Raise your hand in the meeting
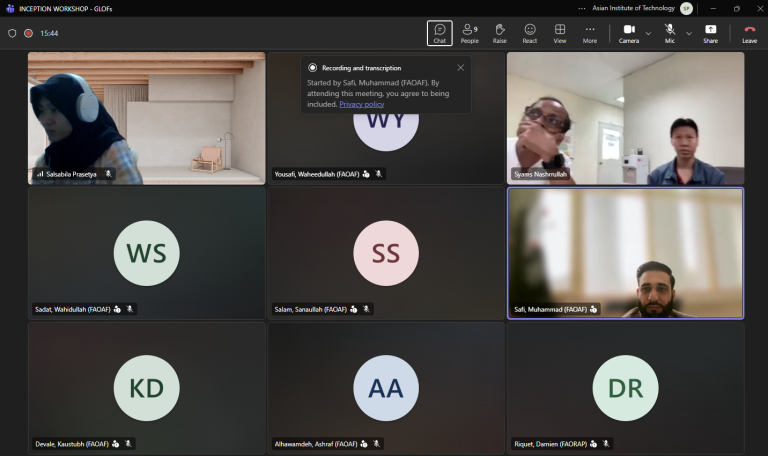The height and width of the screenshot is (456, 768). [500, 33]
